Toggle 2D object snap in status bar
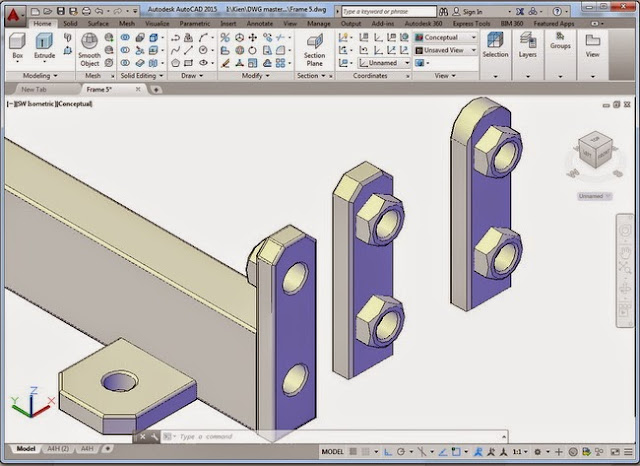 tap(456, 452)
